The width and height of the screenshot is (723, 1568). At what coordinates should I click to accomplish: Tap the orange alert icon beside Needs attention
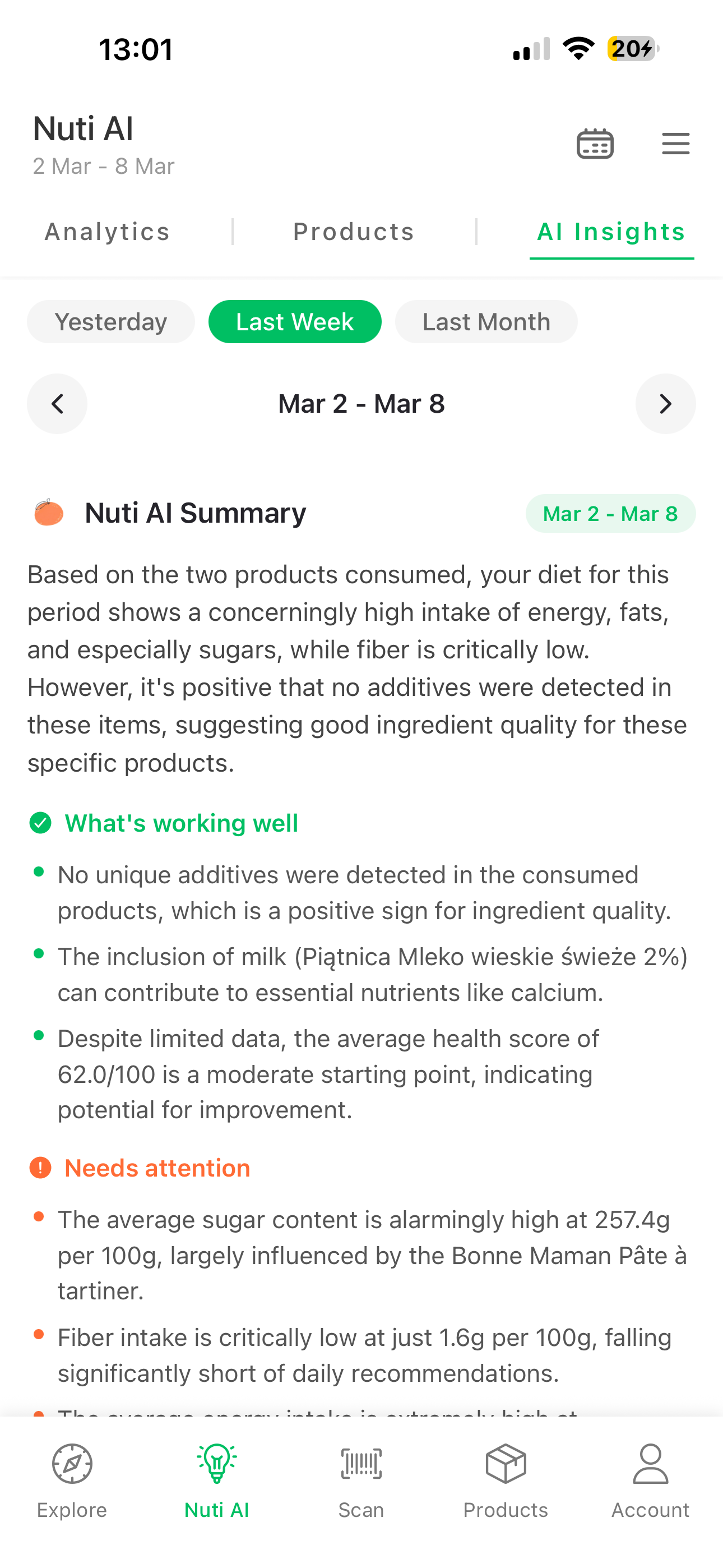coord(40,1168)
